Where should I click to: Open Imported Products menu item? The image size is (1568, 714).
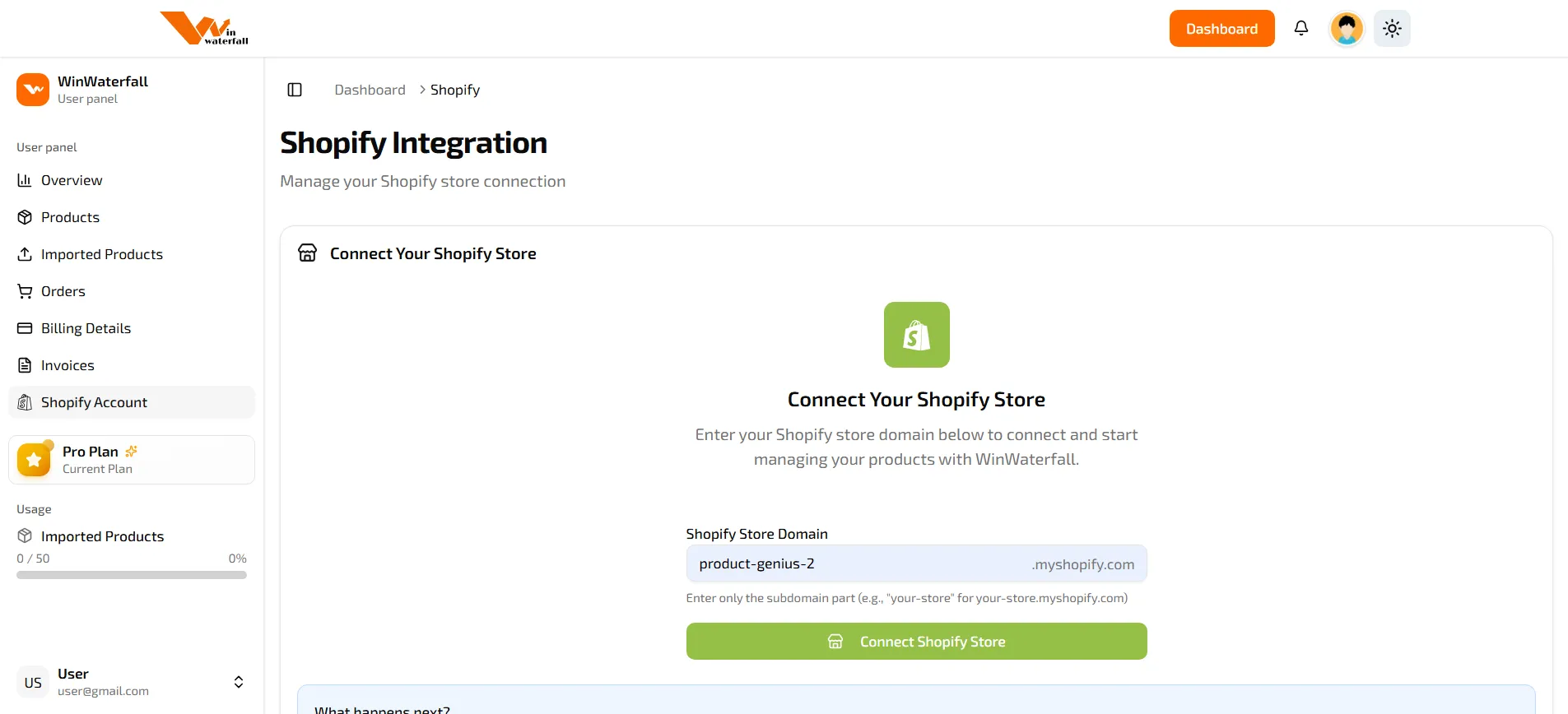[x=132, y=254]
